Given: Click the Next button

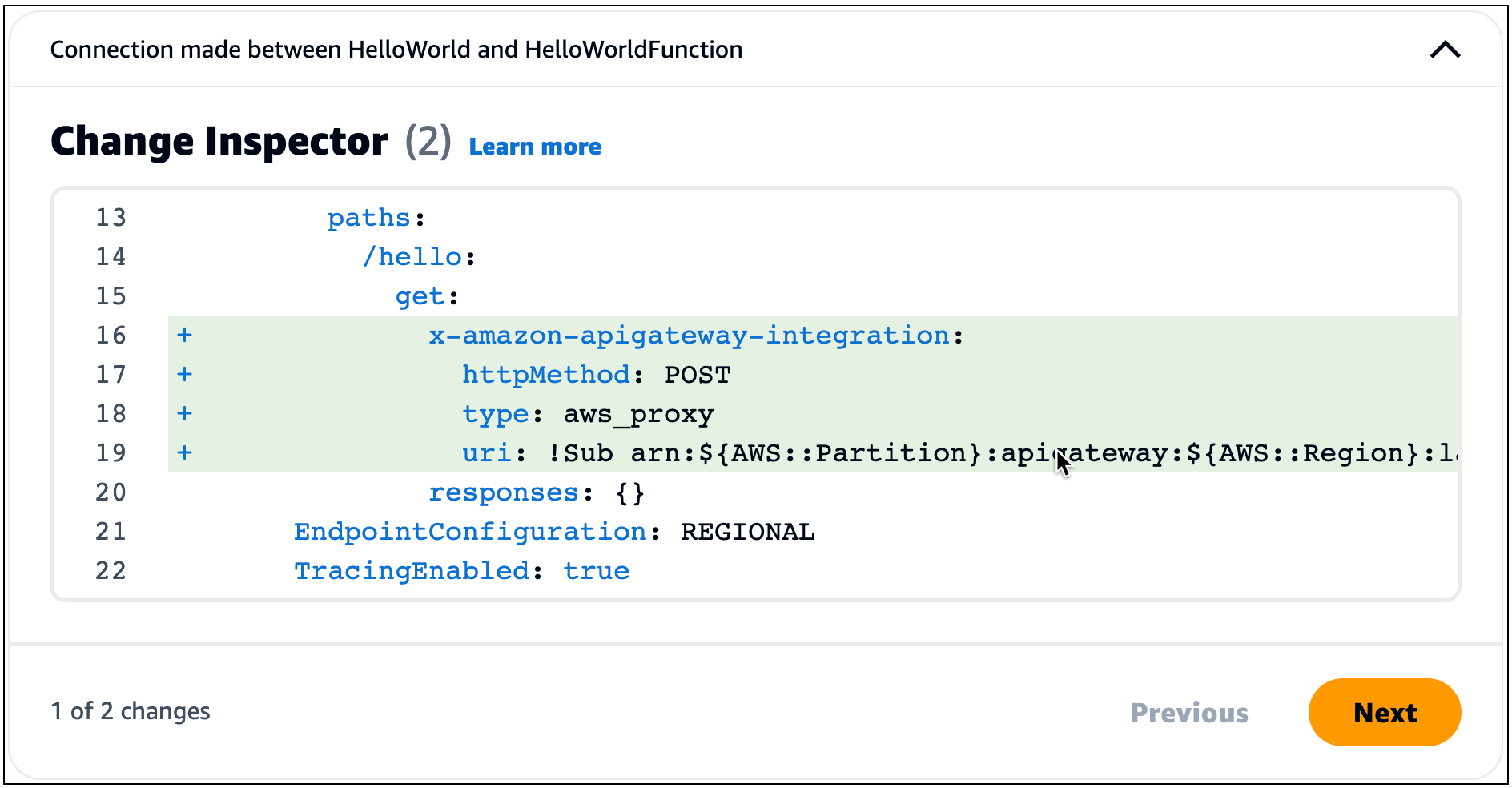Looking at the screenshot, I should pos(1385,712).
